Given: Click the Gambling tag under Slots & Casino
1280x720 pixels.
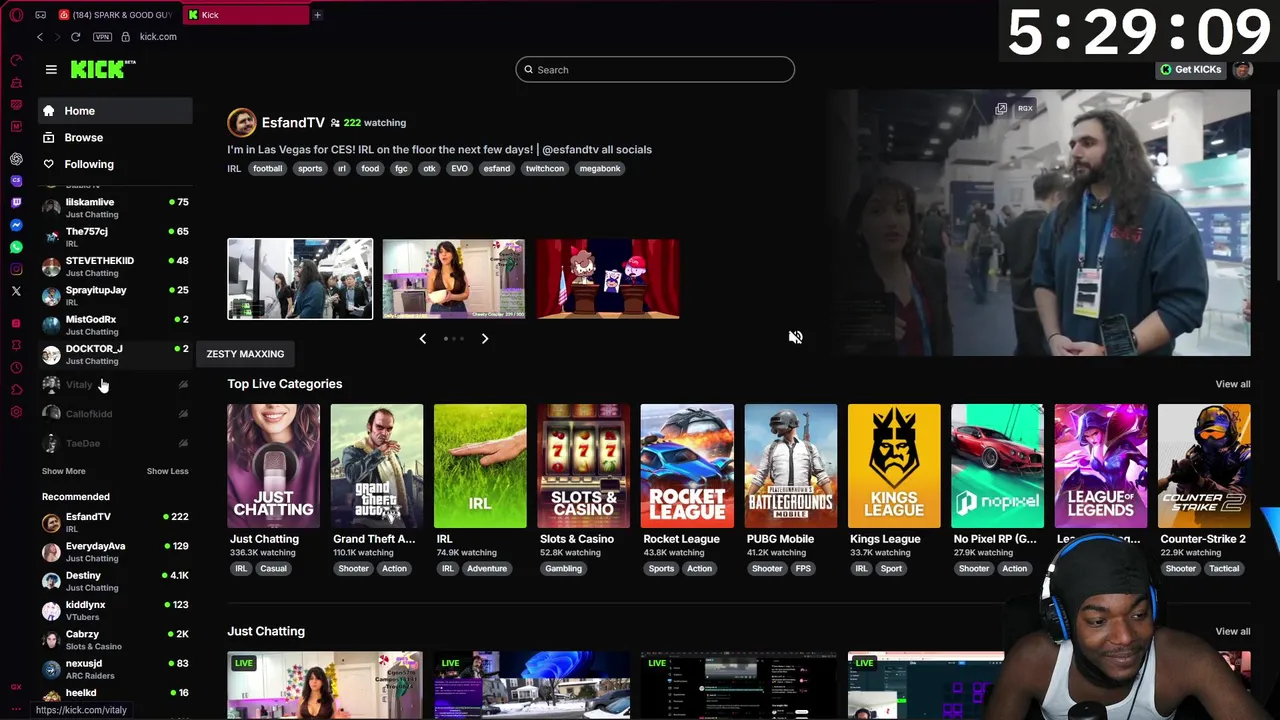Looking at the screenshot, I should tap(563, 569).
